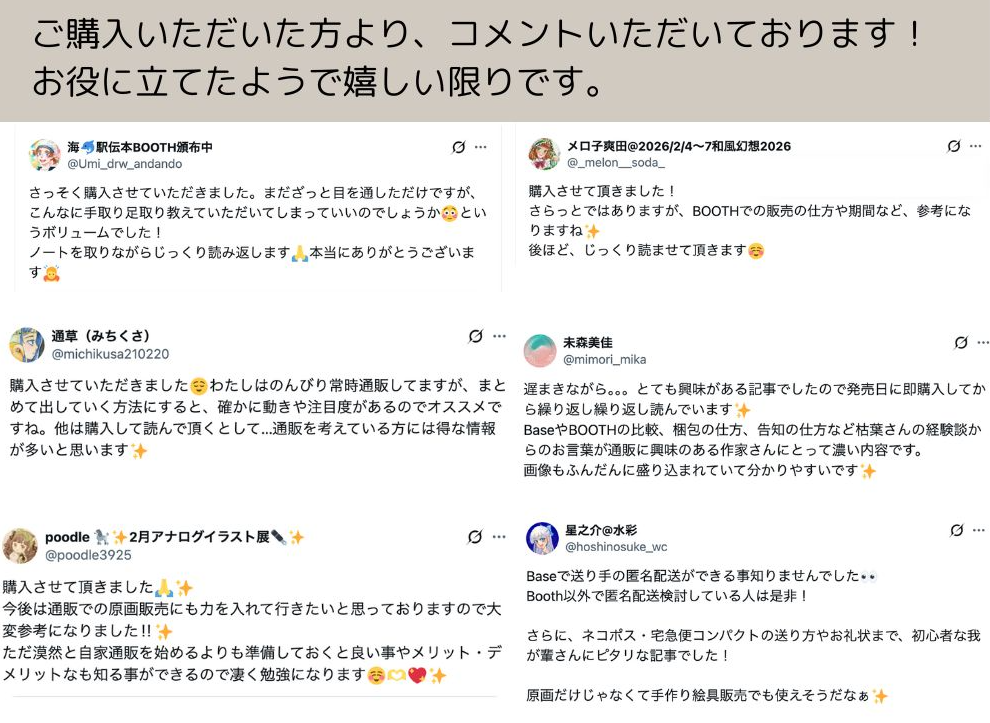Image resolution: width=990 pixels, height=723 pixels.
Task: Click the Grok icon on 未森美佳's tweet
Action: click(x=961, y=343)
